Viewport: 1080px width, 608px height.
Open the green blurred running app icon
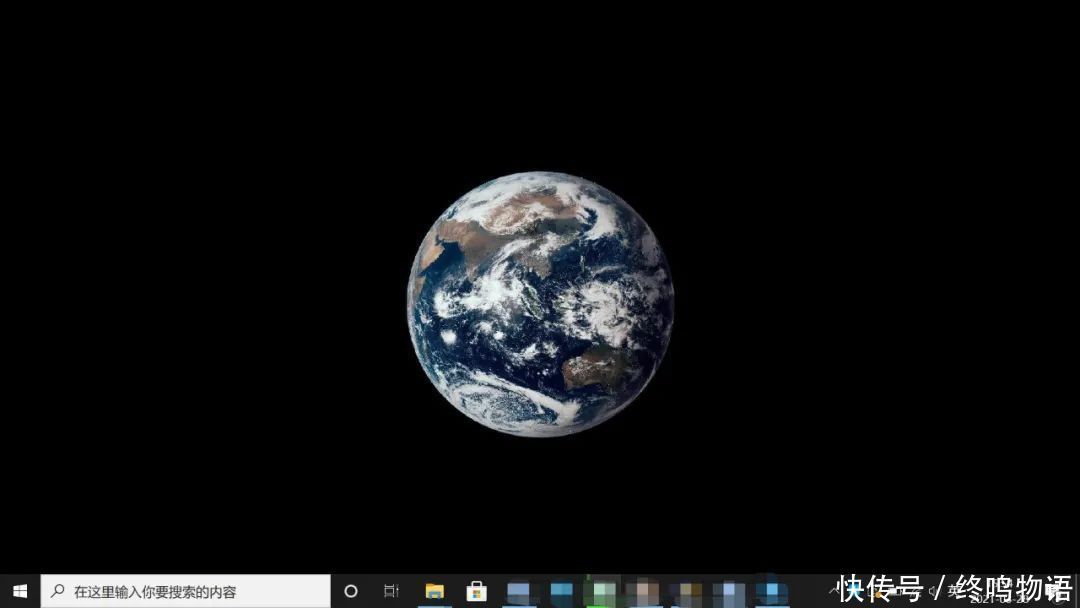pos(603,591)
